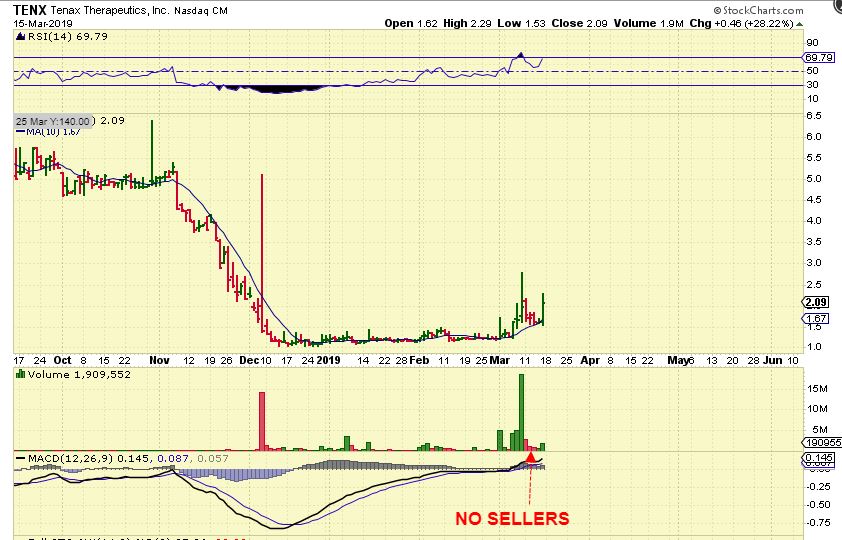Click the May label on the date axis
The height and width of the screenshot is (540, 842).
677,360
